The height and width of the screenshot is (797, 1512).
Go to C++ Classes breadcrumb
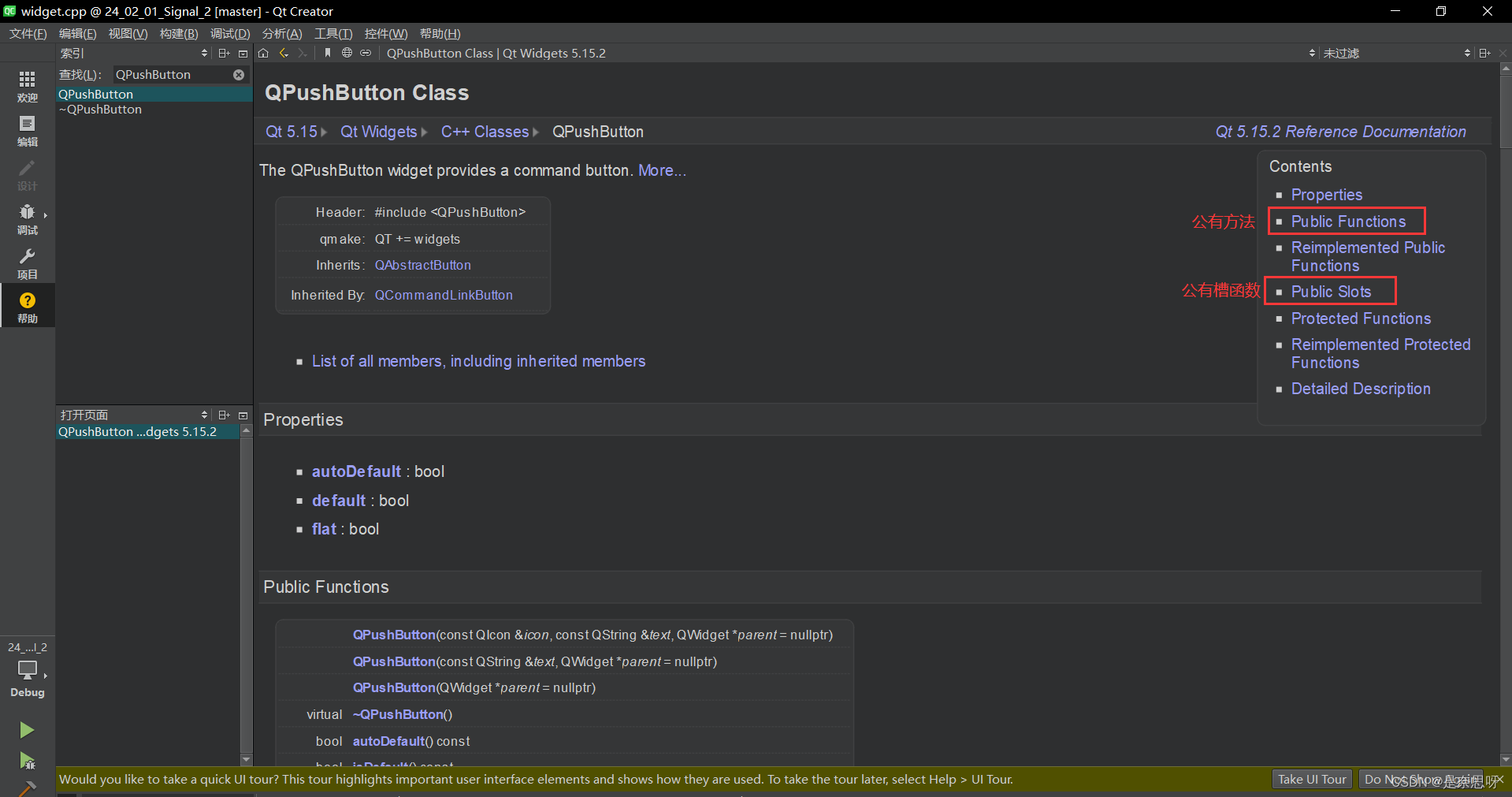point(485,132)
